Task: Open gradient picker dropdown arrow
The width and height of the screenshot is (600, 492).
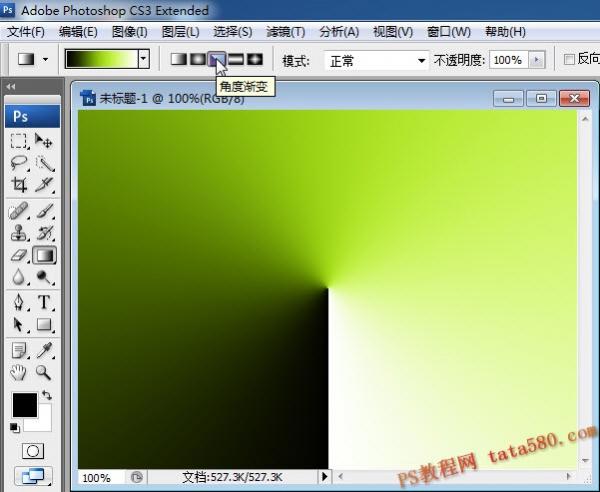Action: (144, 59)
